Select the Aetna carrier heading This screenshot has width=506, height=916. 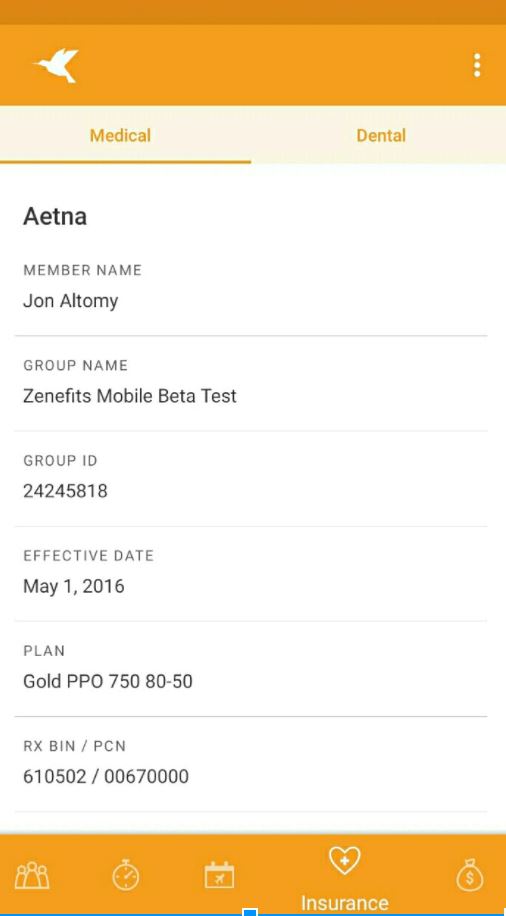point(55,217)
